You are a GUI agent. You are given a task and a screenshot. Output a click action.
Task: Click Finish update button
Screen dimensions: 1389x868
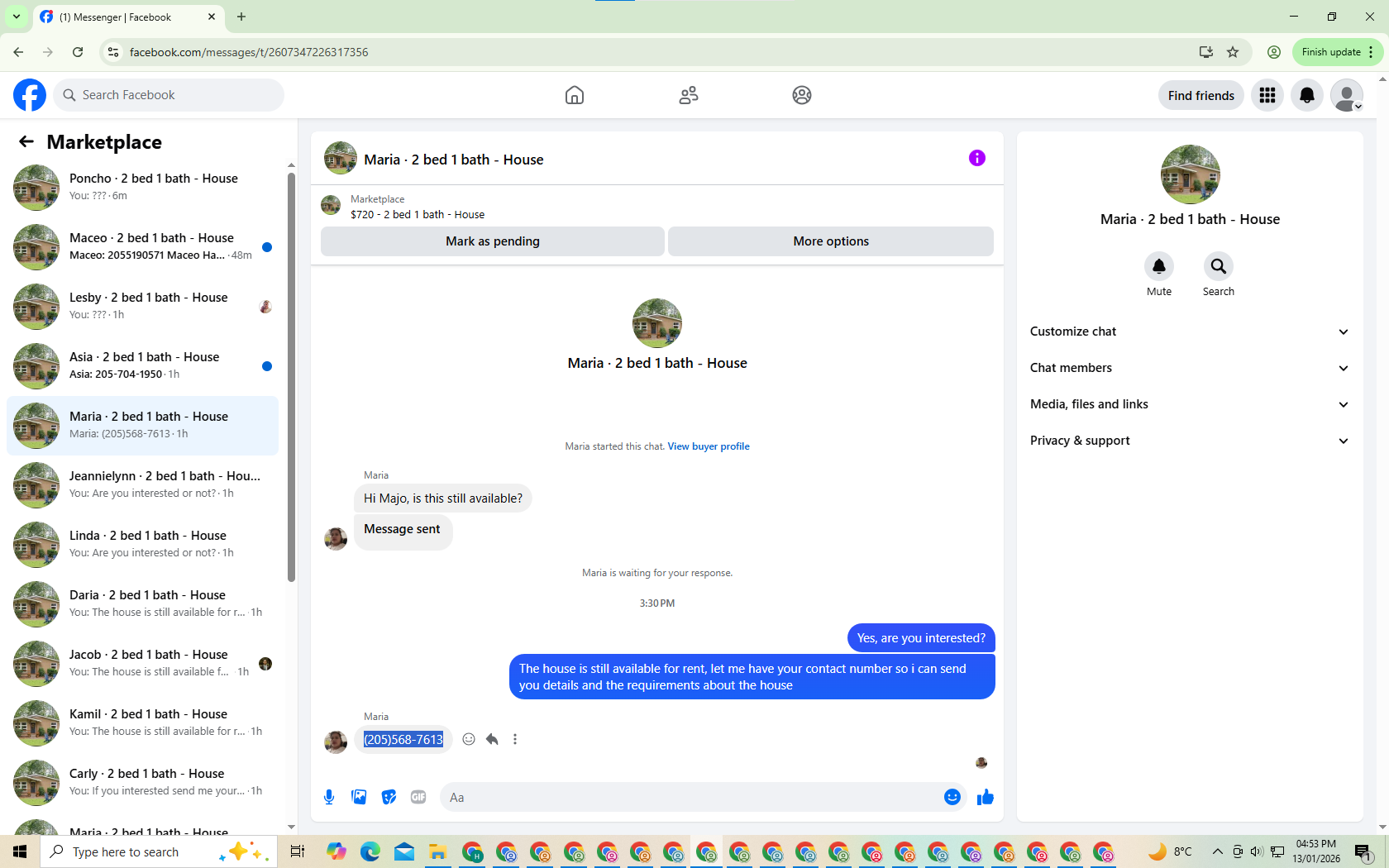1337,52
